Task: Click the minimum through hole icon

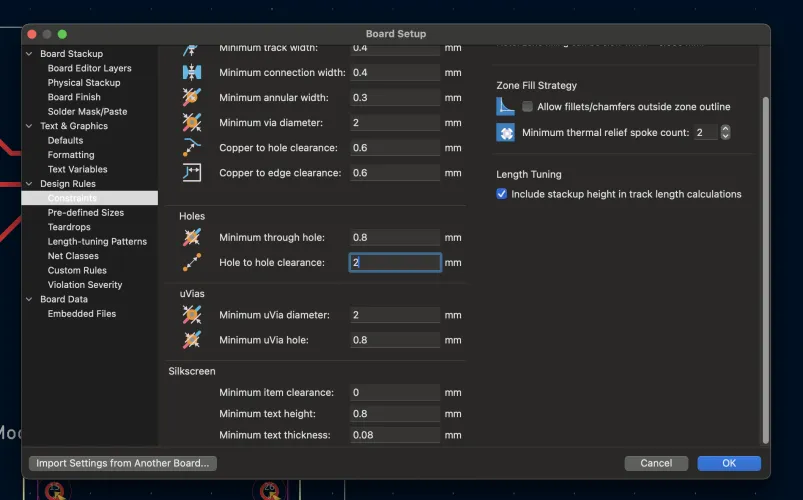Action: [x=192, y=237]
